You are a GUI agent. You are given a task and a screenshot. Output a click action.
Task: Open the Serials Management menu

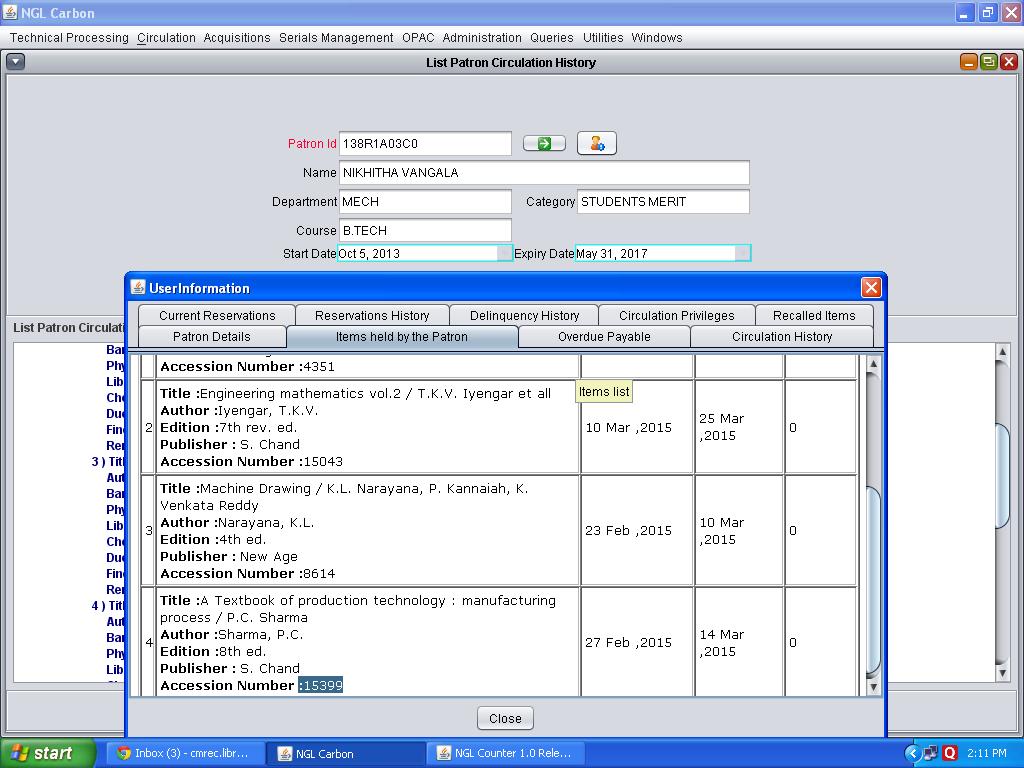336,38
